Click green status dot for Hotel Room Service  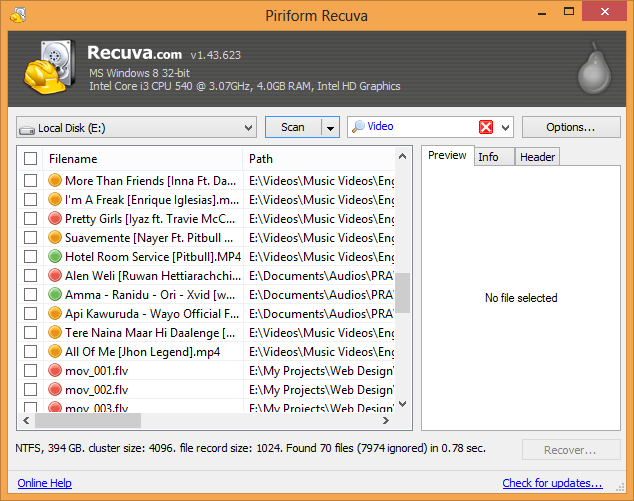pyautogui.click(x=55, y=256)
